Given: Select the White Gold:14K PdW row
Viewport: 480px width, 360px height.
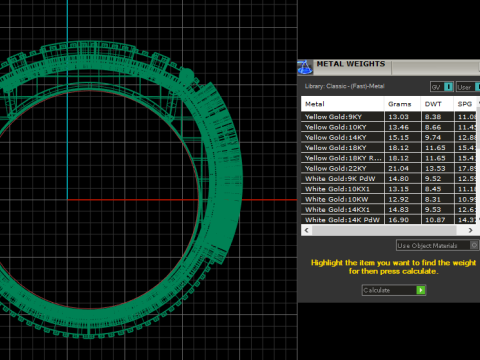Looking at the screenshot, I should (x=389, y=220).
